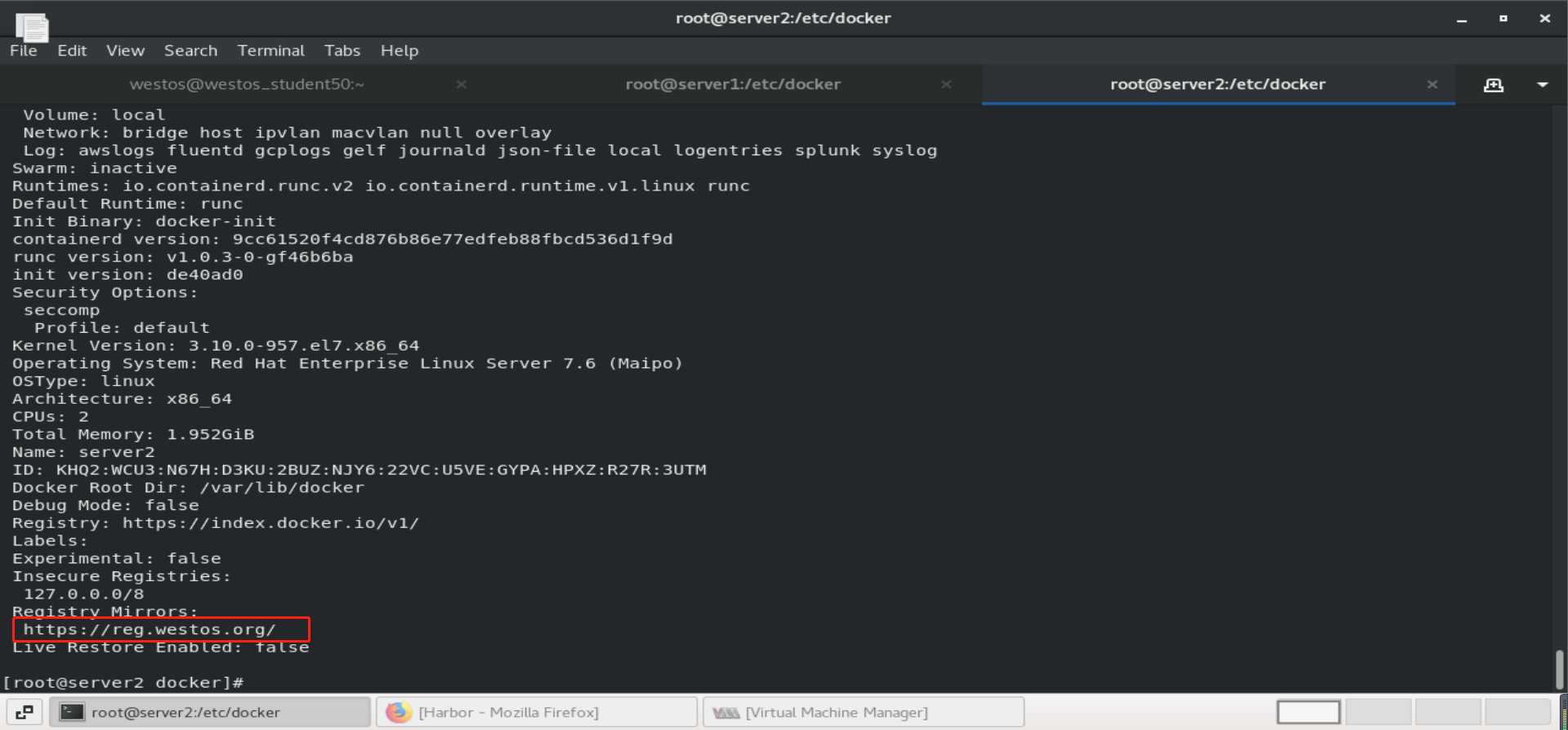Click the Live Restore Enabled: false line

coord(160,647)
